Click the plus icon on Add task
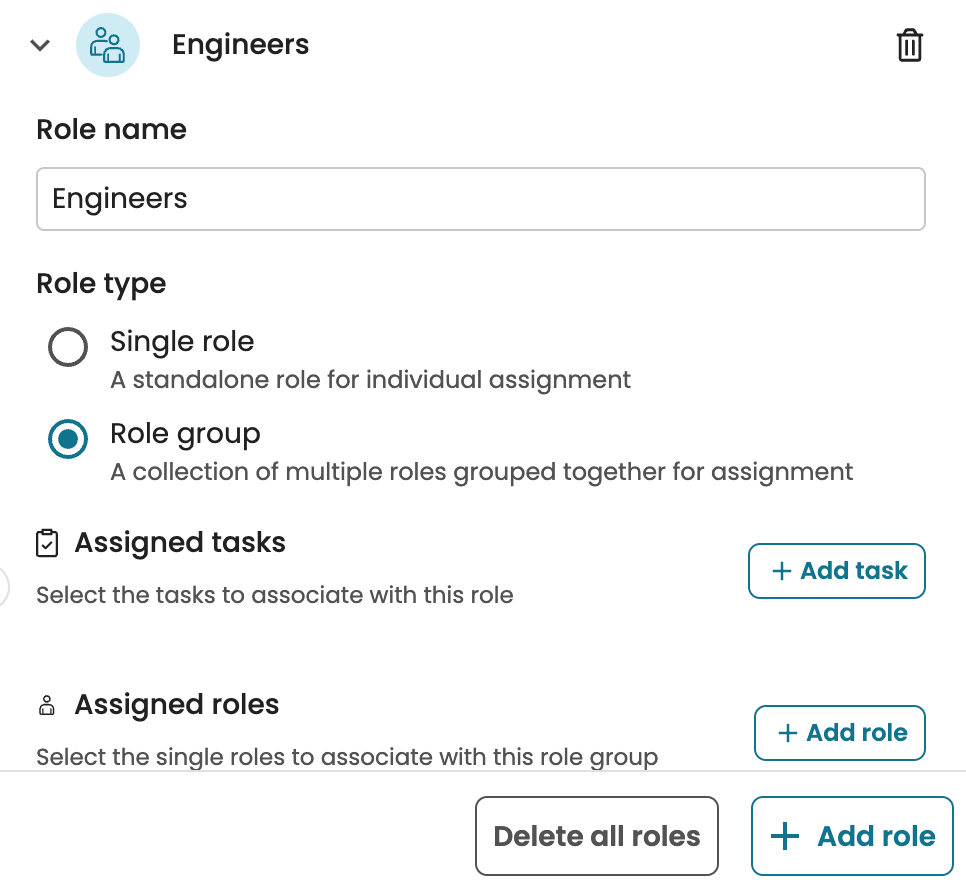 click(781, 571)
